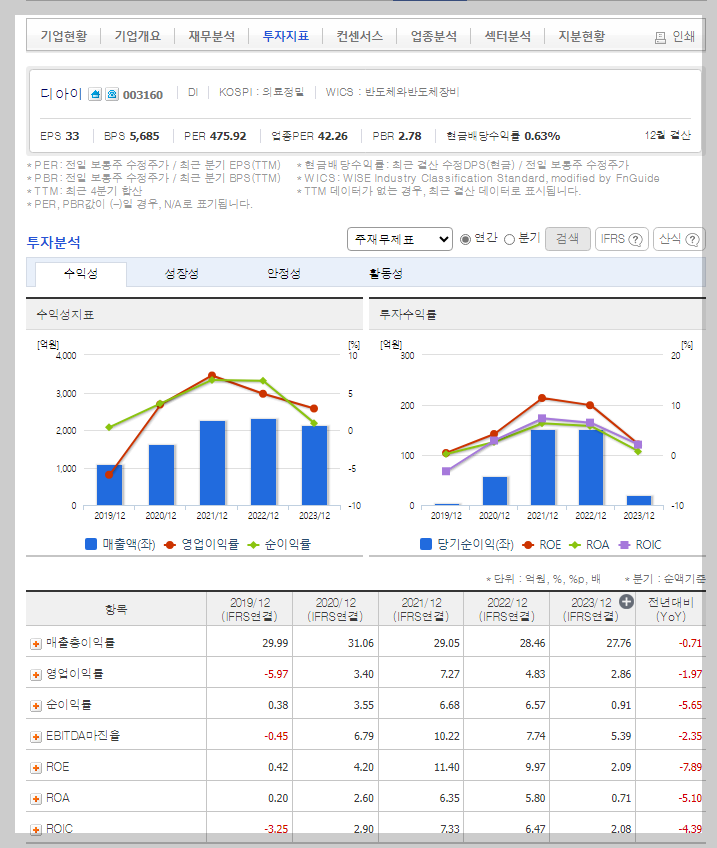717x848 pixels.
Task: Click the plus circle icon on 2023/12 column
Action: pos(626,601)
